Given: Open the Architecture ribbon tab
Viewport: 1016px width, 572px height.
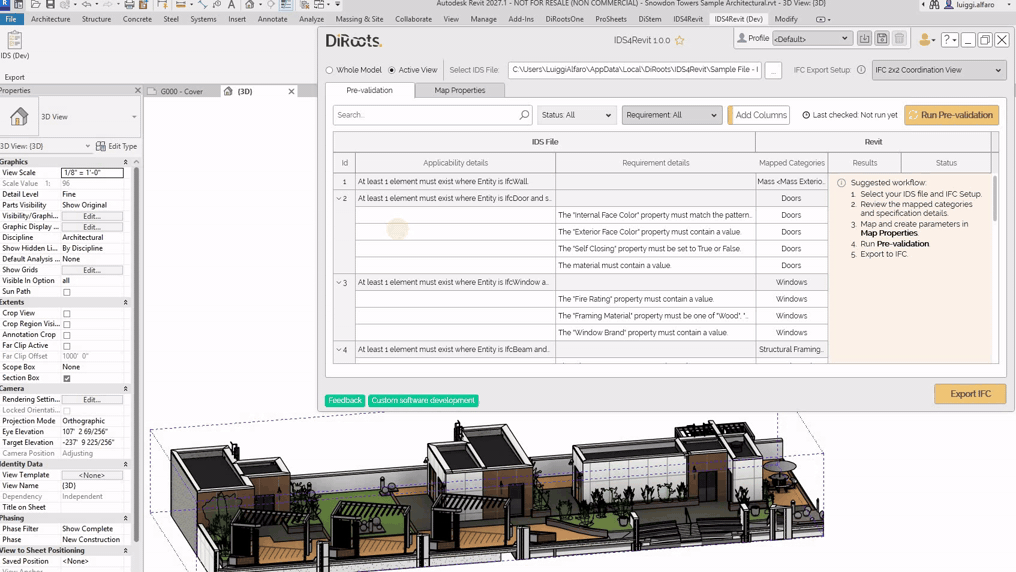Looking at the screenshot, I should pyautogui.click(x=51, y=19).
